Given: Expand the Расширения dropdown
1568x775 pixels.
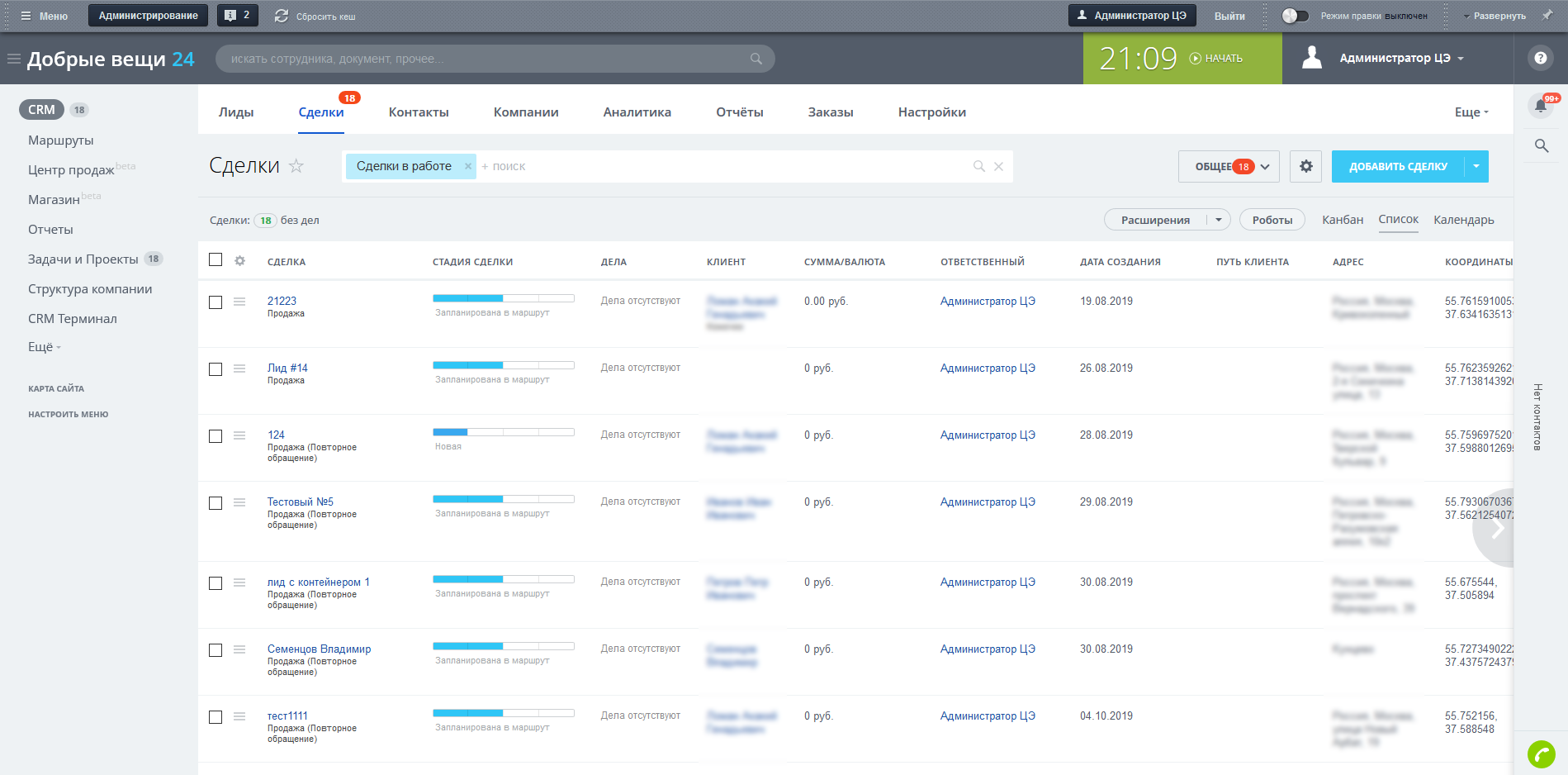Looking at the screenshot, I should [1219, 220].
